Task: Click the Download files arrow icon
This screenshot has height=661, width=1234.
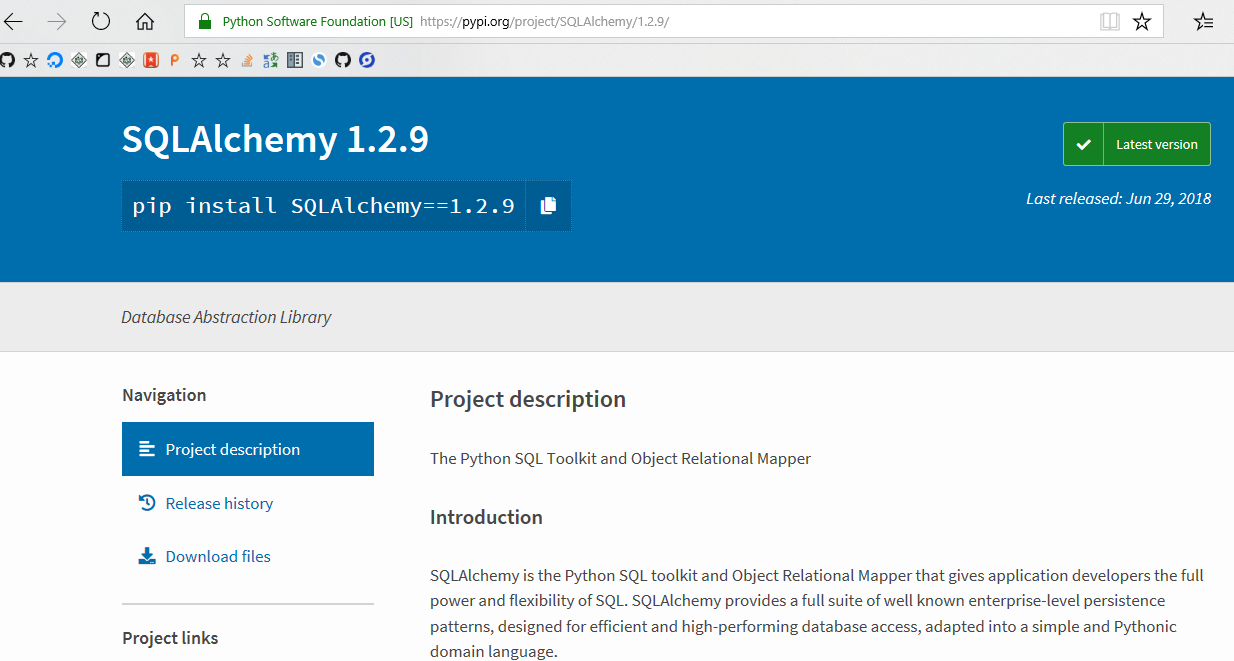Action: tap(147, 556)
